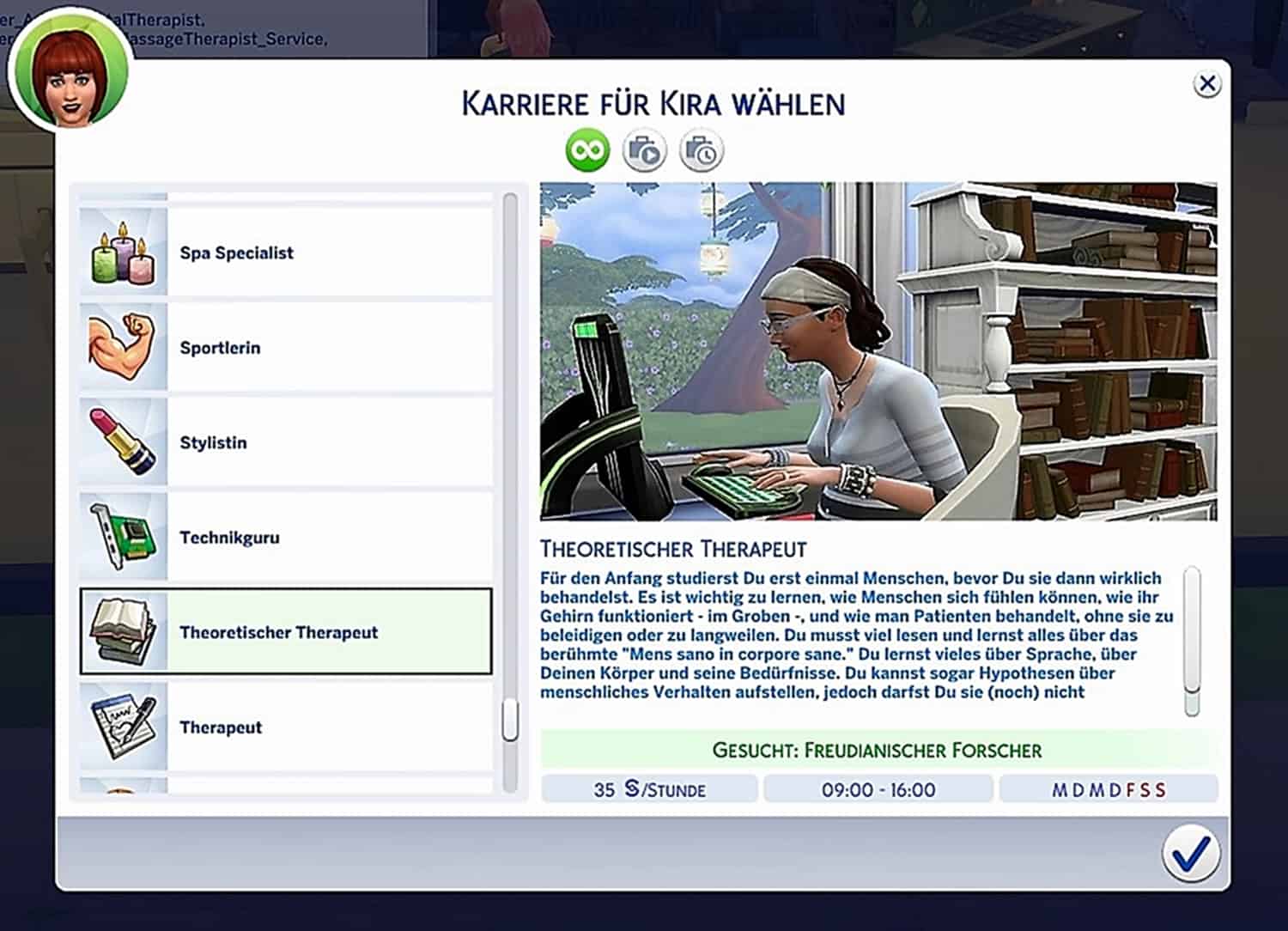
Task: Click the lipstick icon for Stylistin
Action: (x=123, y=443)
